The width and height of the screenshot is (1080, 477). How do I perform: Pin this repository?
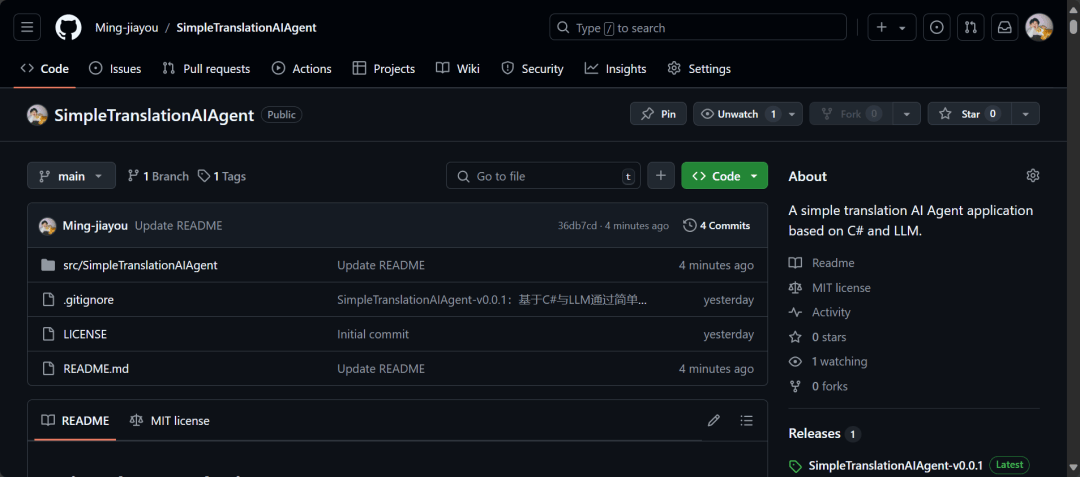click(658, 114)
